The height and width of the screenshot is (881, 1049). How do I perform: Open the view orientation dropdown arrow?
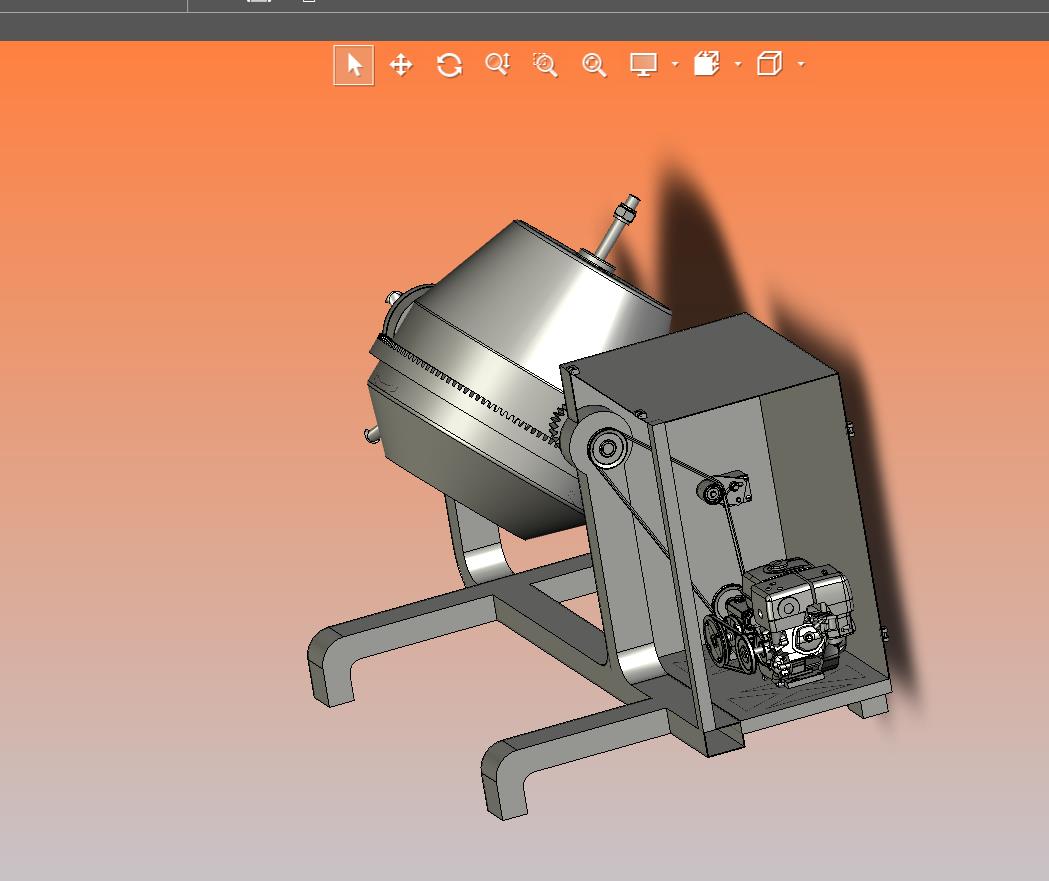(x=801, y=65)
